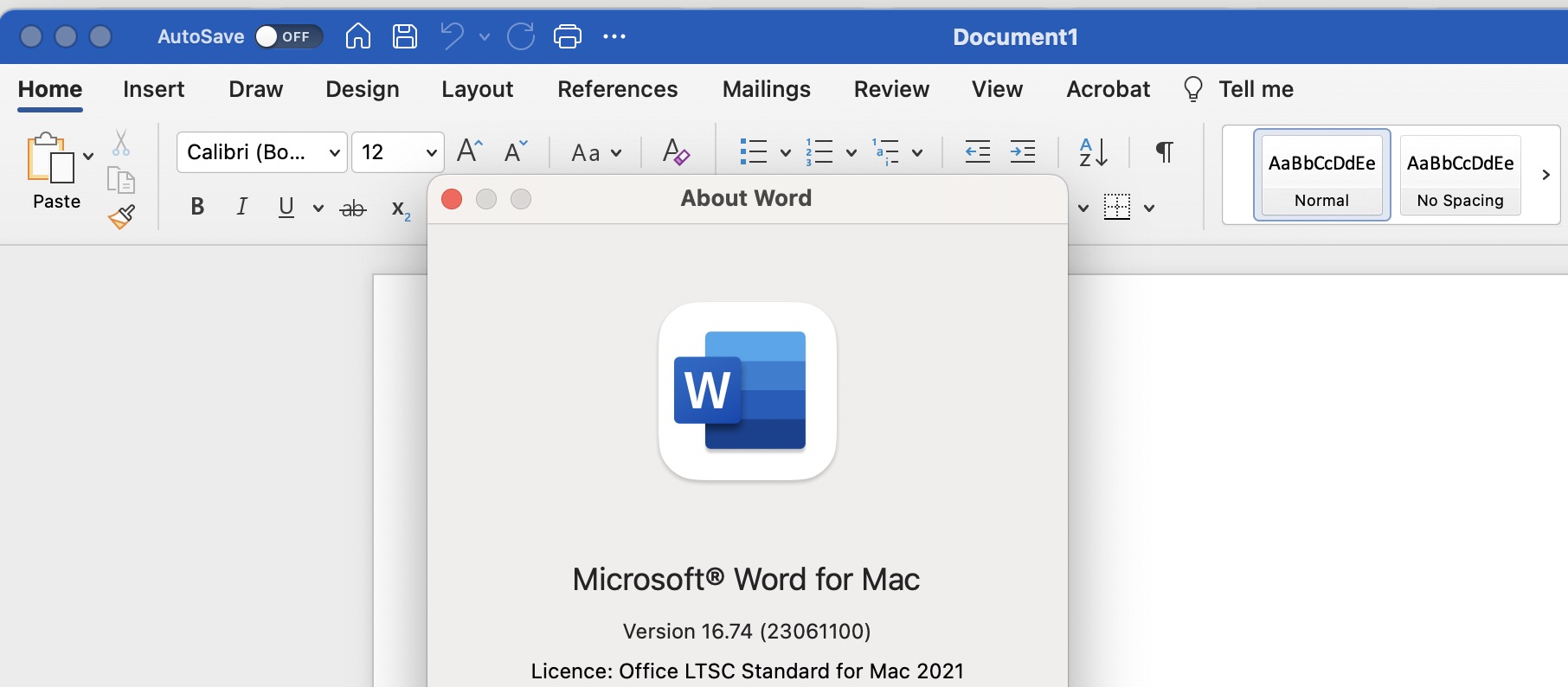Toggle Bold formatting

click(197, 207)
